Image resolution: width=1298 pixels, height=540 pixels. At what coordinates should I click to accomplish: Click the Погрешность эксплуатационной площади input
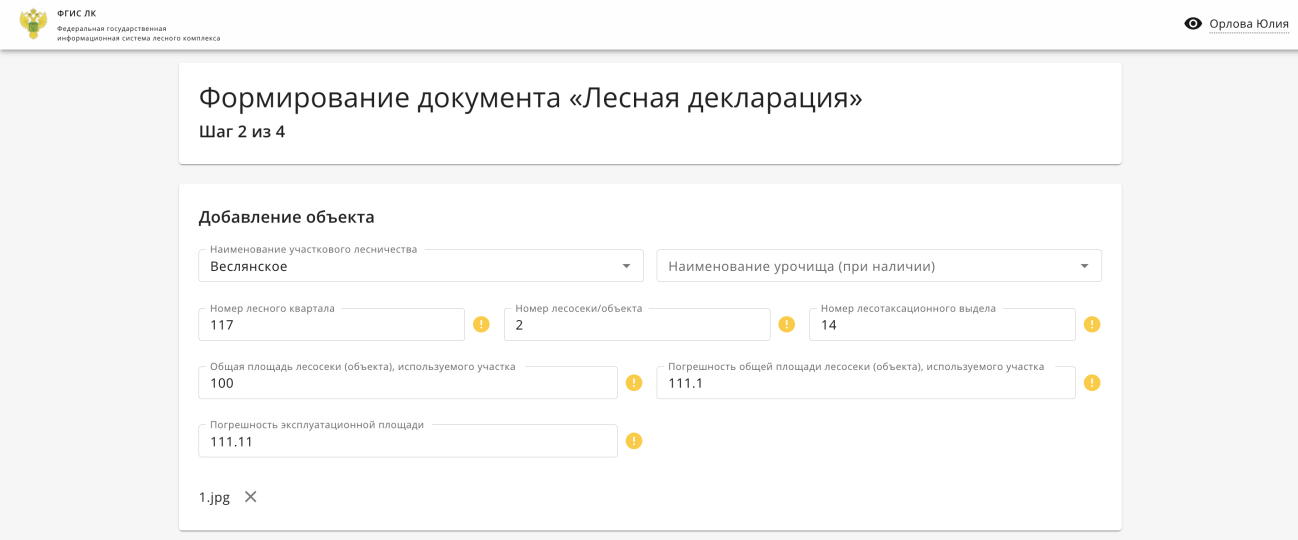point(408,440)
